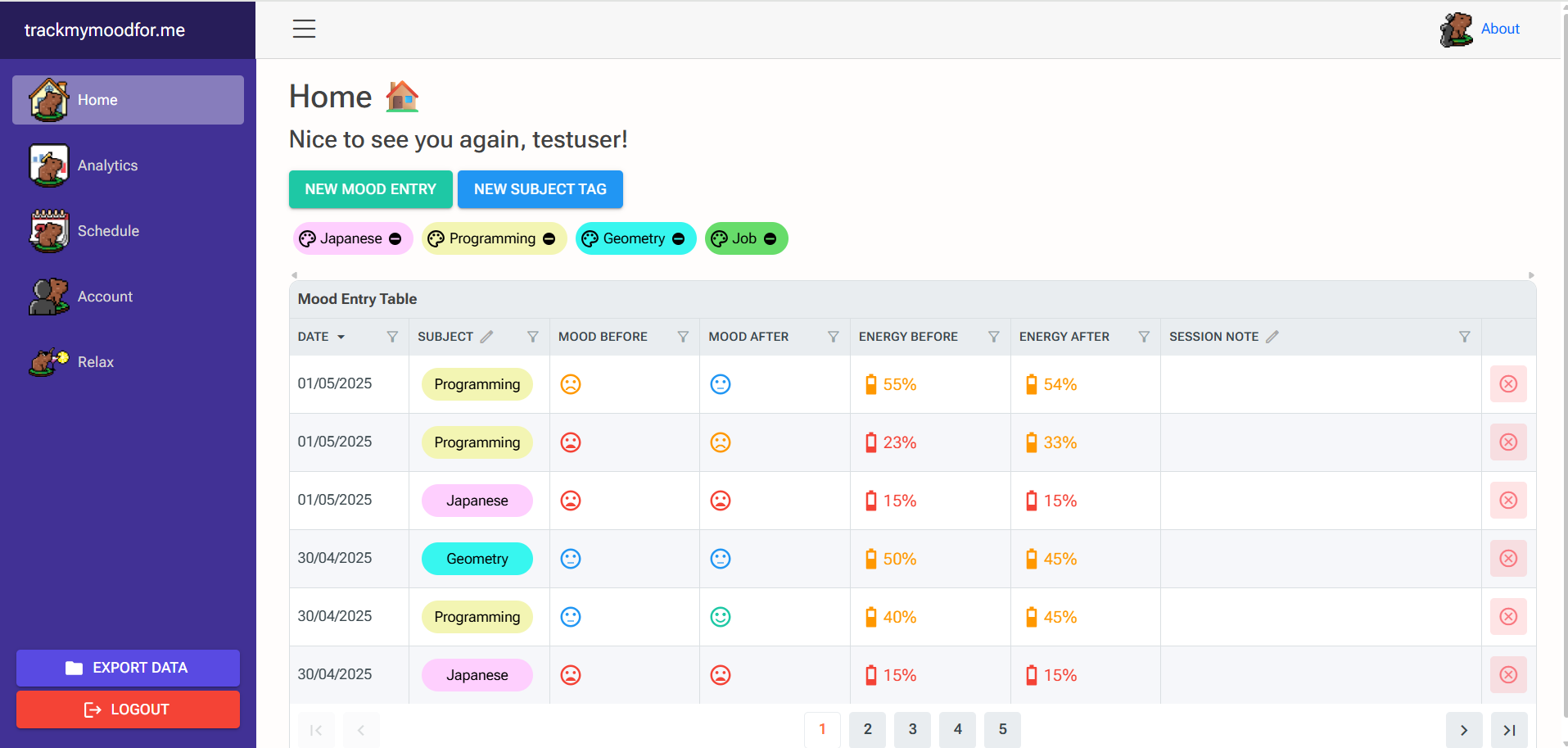Remove the Geometry subject tag
The image size is (1568, 748).
coord(679,238)
